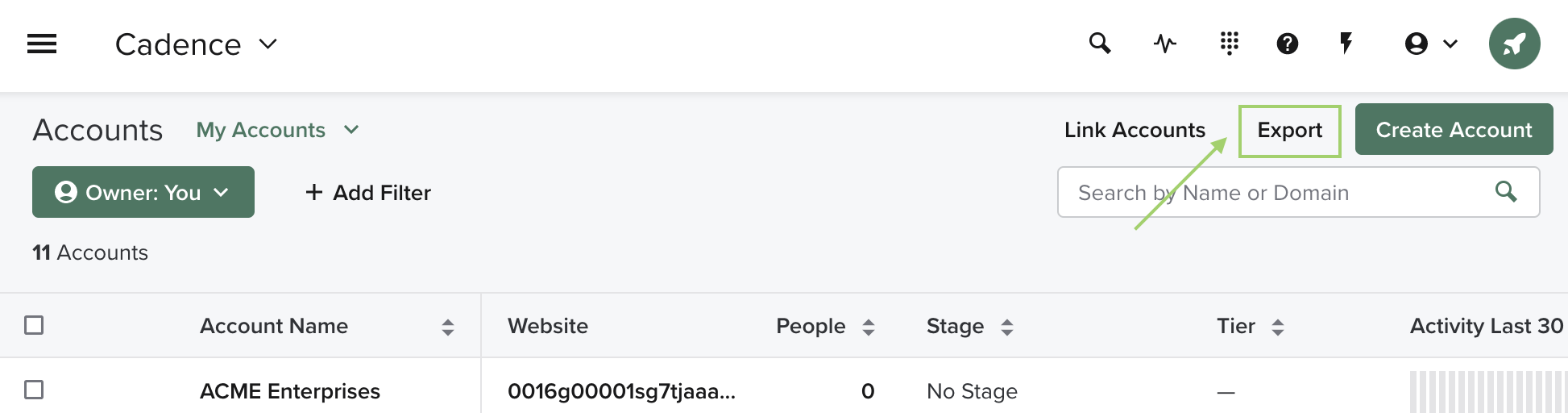This screenshot has width=1568, height=413.
Task: Click the Export button
Action: tap(1289, 131)
